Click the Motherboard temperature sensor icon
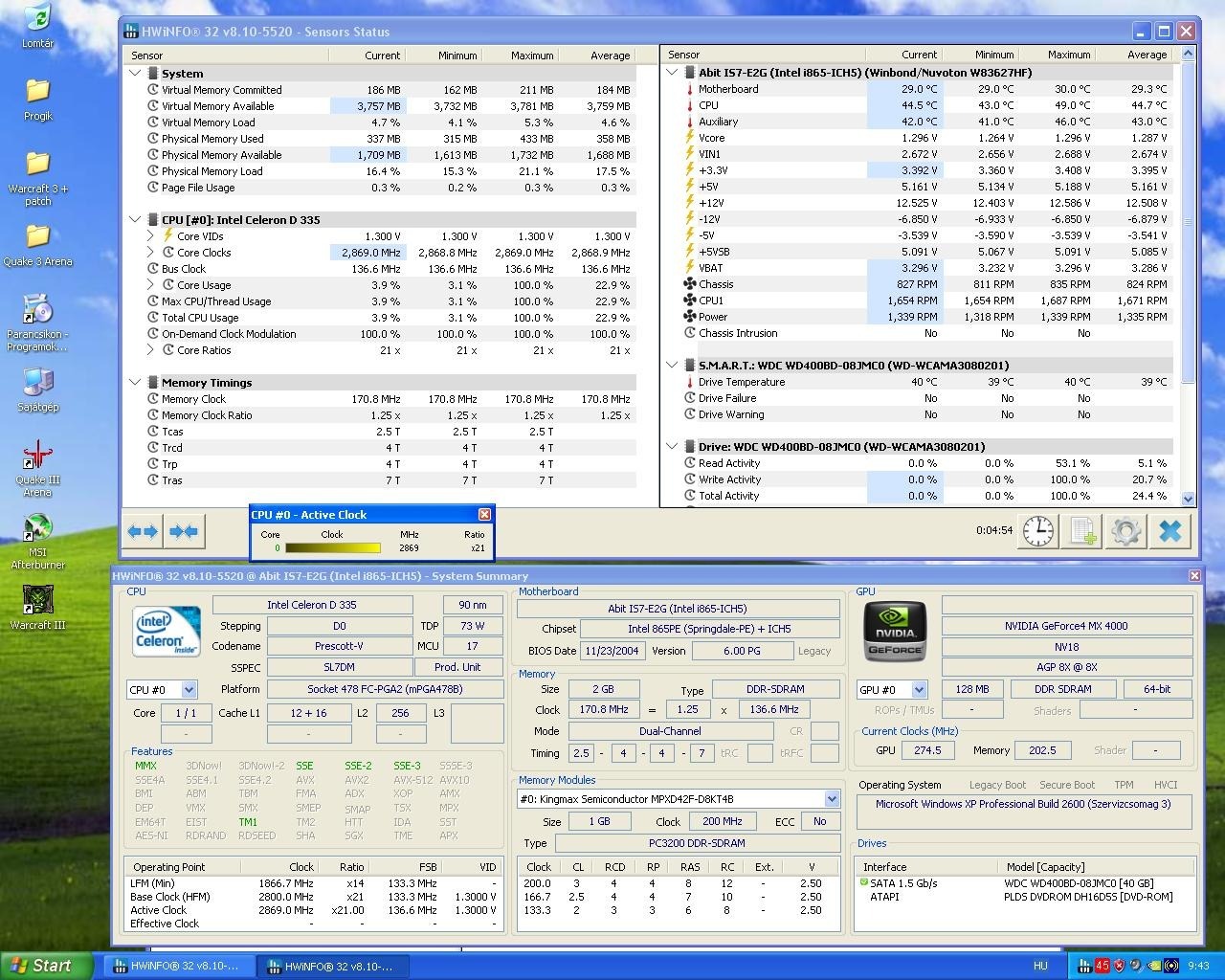1225x980 pixels. coord(689,89)
